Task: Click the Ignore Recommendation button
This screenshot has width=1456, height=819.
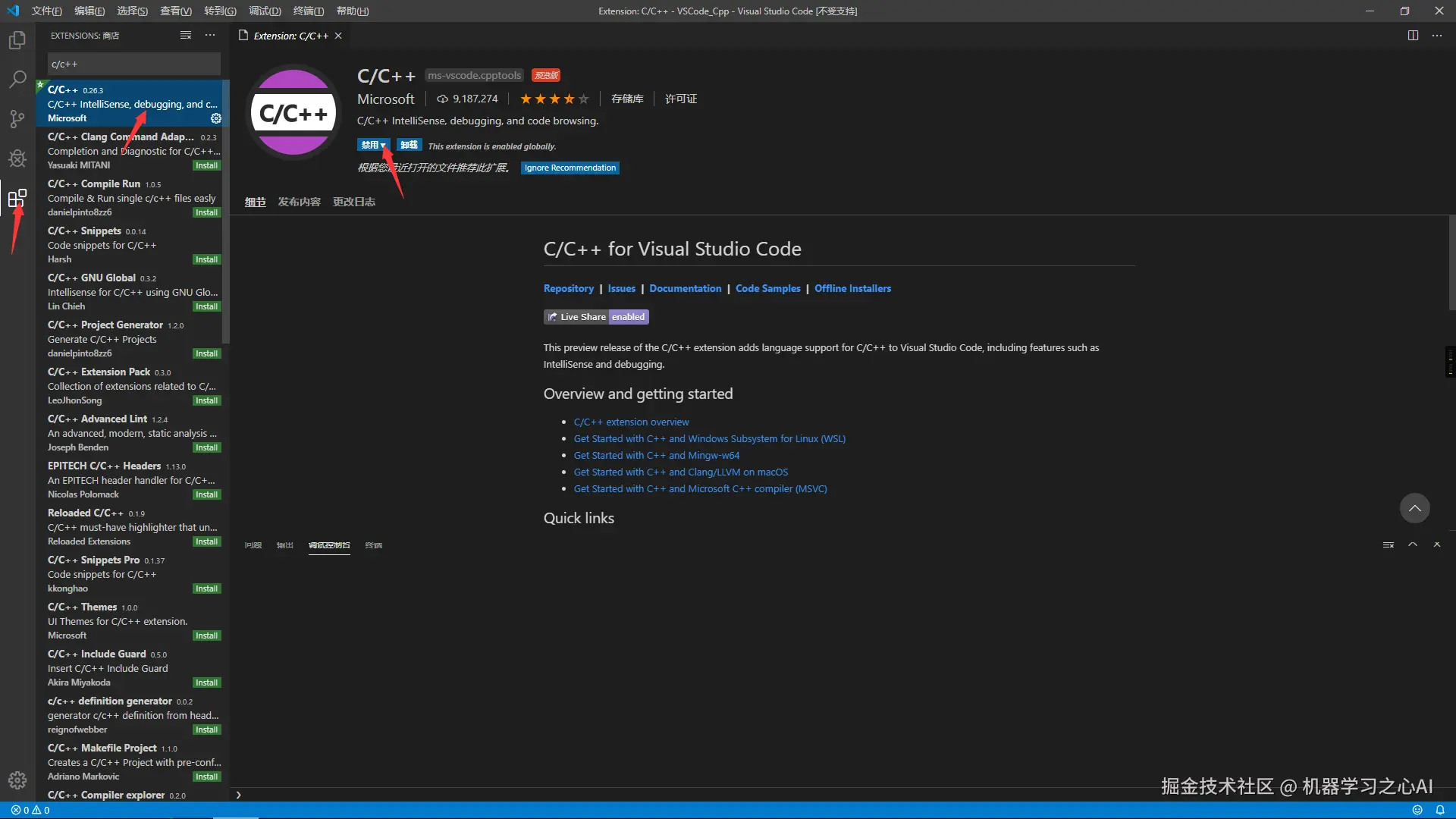Action: pos(570,168)
